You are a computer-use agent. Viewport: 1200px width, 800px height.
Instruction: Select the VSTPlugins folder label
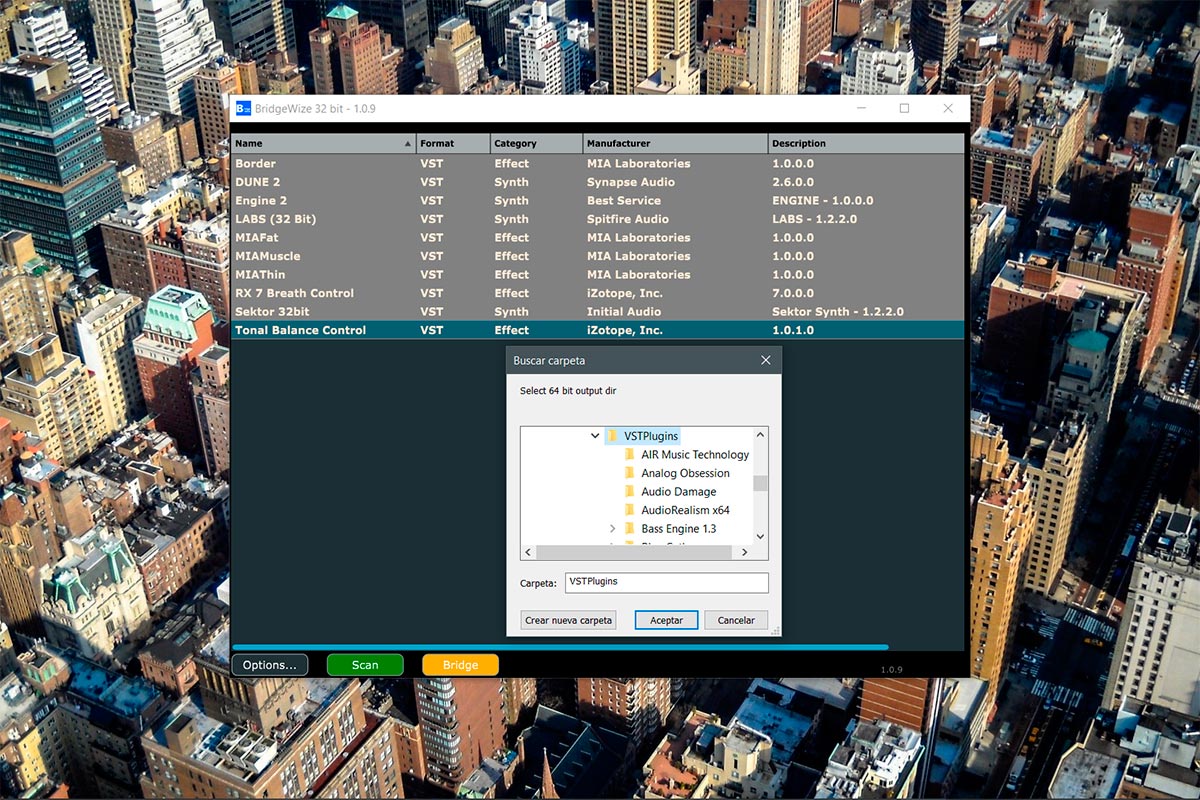tap(651, 436)
